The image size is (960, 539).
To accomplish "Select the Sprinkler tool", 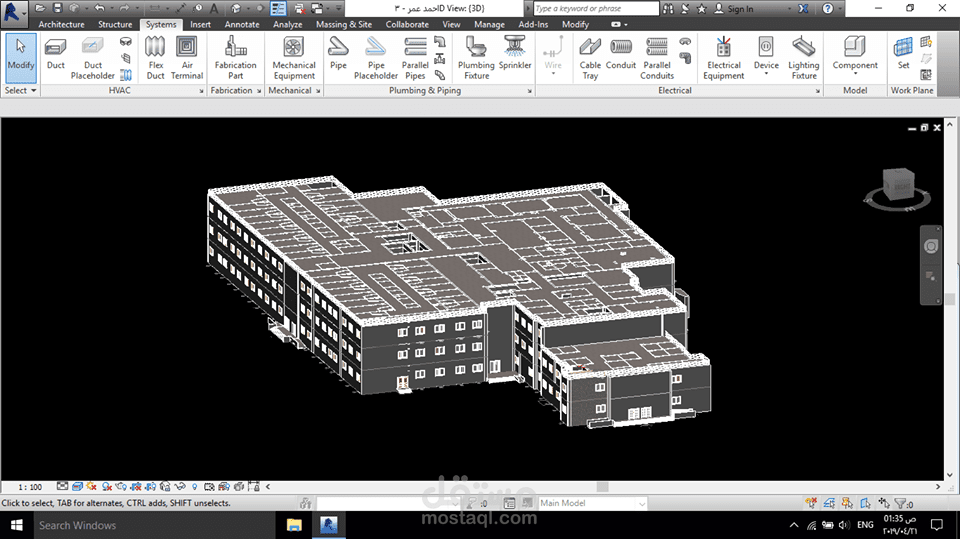I will pos(515,54).
